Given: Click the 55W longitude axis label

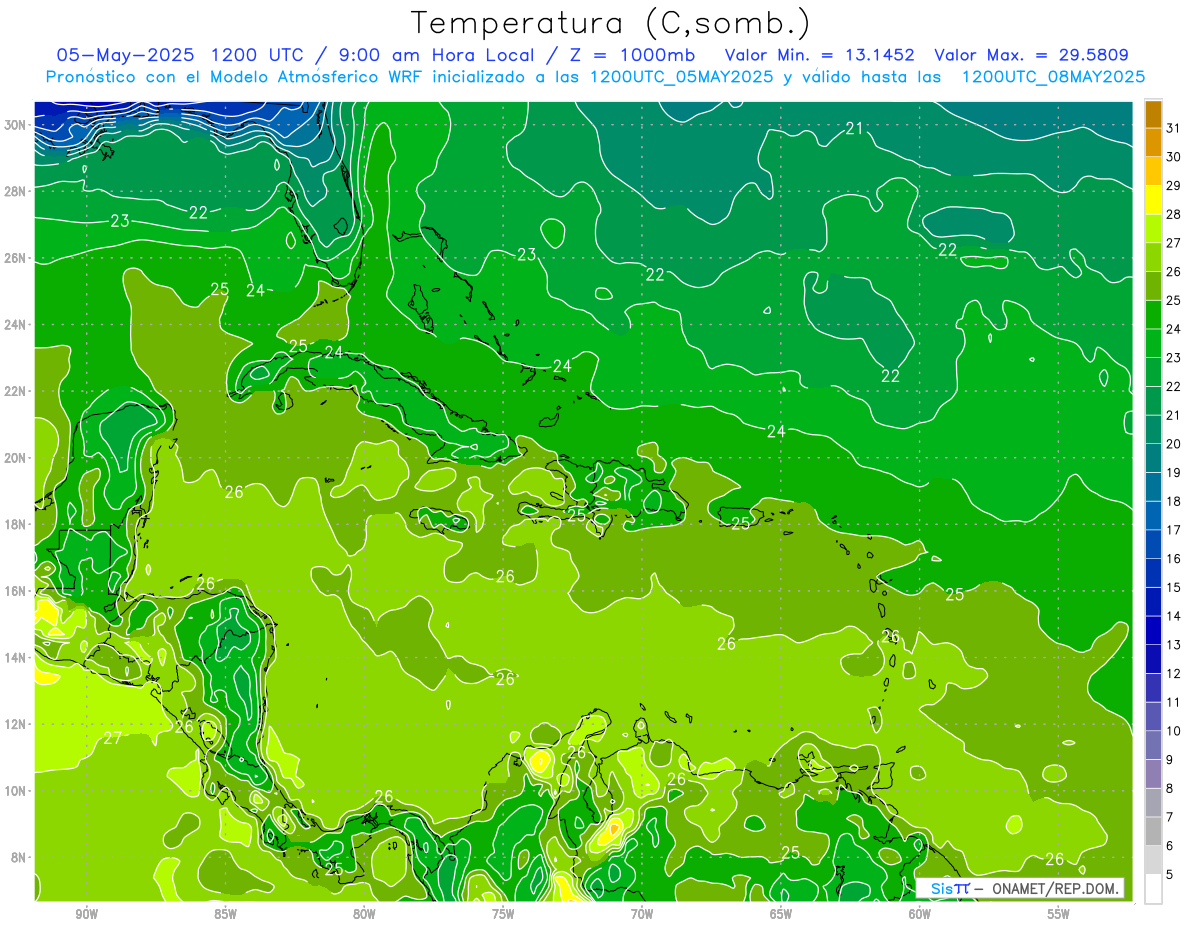Looking at the screenshot, I should pos(1059,914).
